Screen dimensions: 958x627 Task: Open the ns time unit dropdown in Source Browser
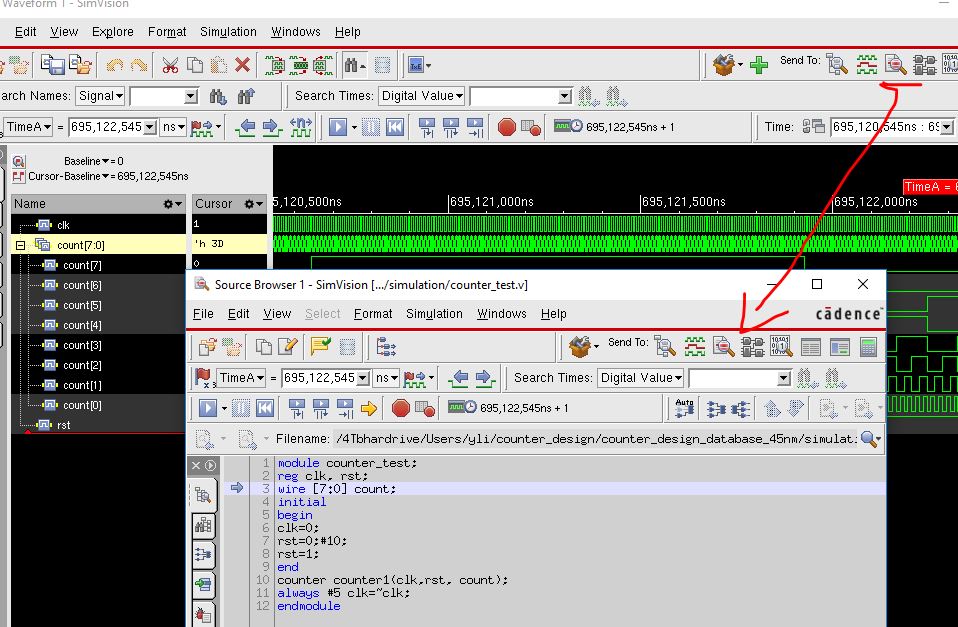tap(386, 378)
